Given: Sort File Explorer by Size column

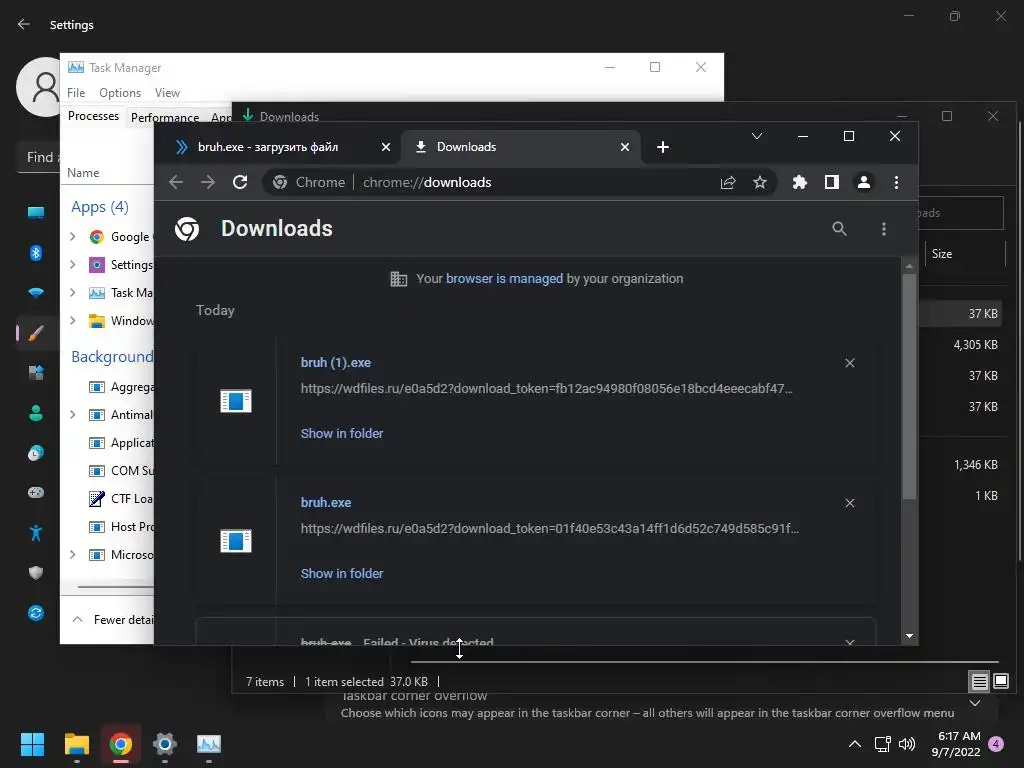Looking at the screenshot, I should pyautogui.click(x=942, y=253).
